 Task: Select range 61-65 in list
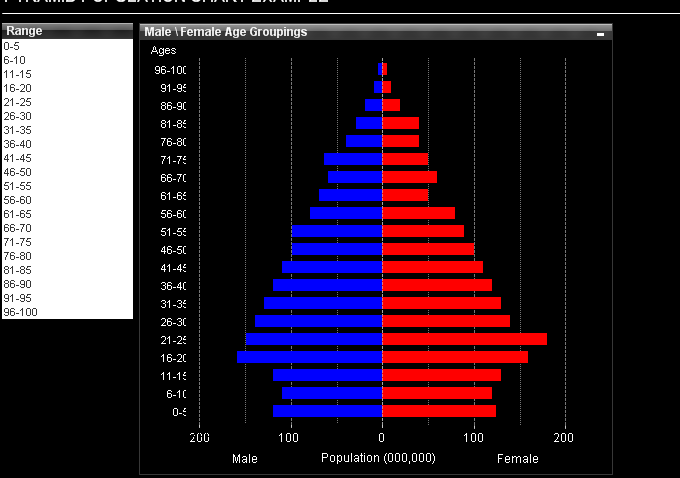67,214
